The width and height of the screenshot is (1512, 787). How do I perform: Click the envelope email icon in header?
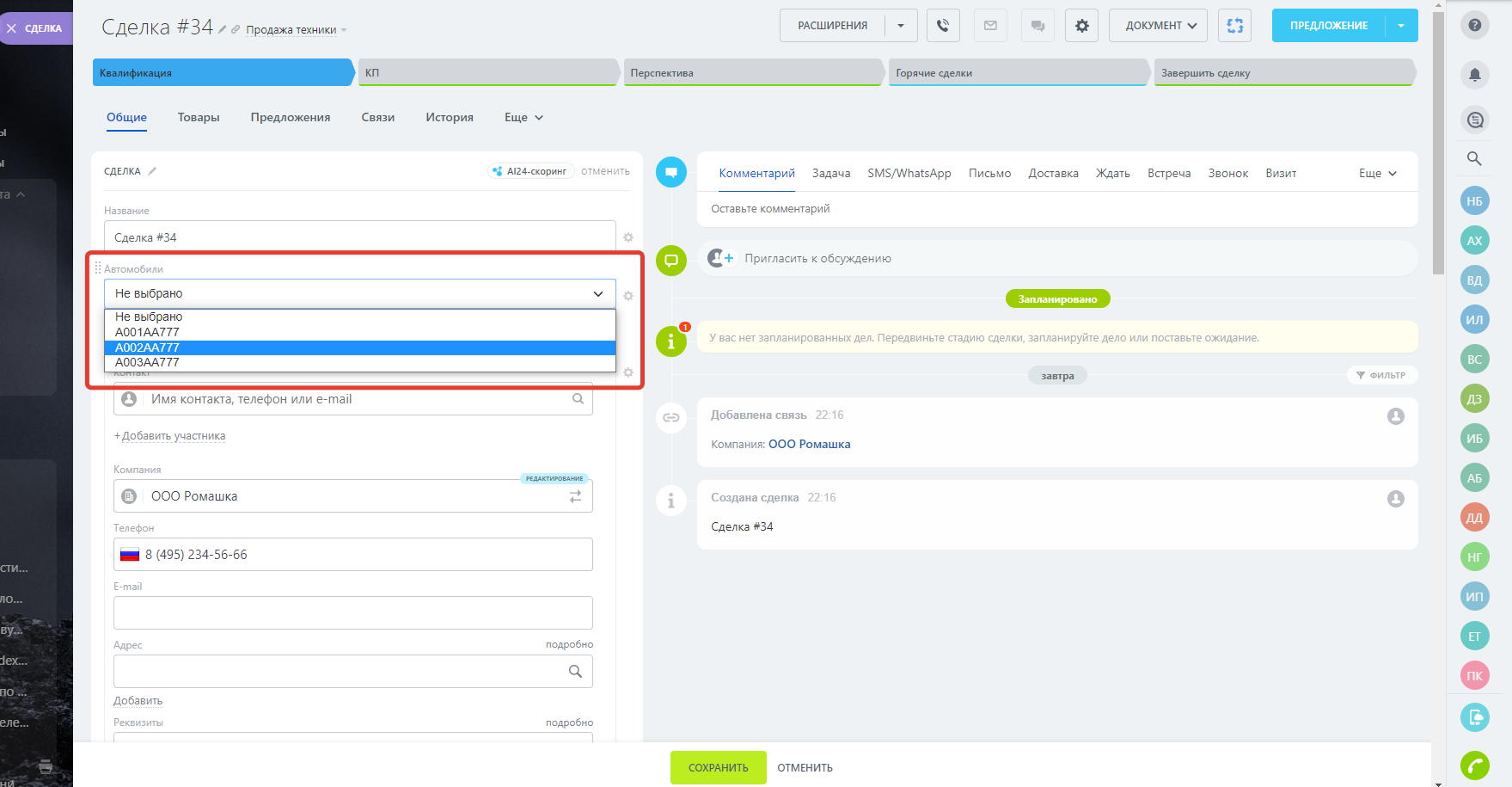click(990, 26)
